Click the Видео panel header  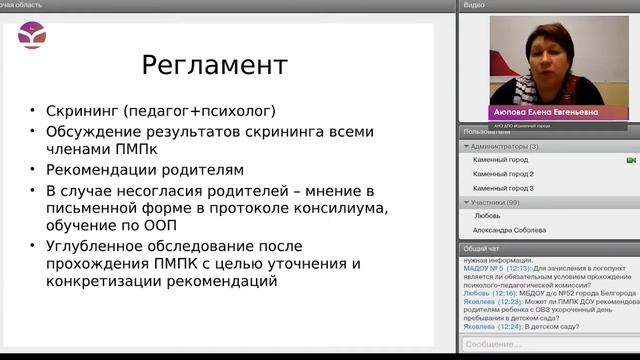point(549,5)
